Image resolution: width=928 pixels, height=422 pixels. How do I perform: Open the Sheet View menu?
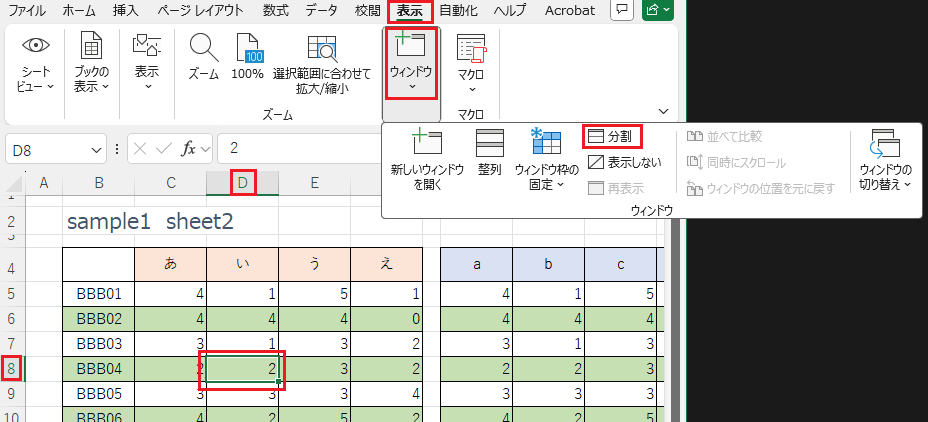pyautogui.click(x=37, y=63)
